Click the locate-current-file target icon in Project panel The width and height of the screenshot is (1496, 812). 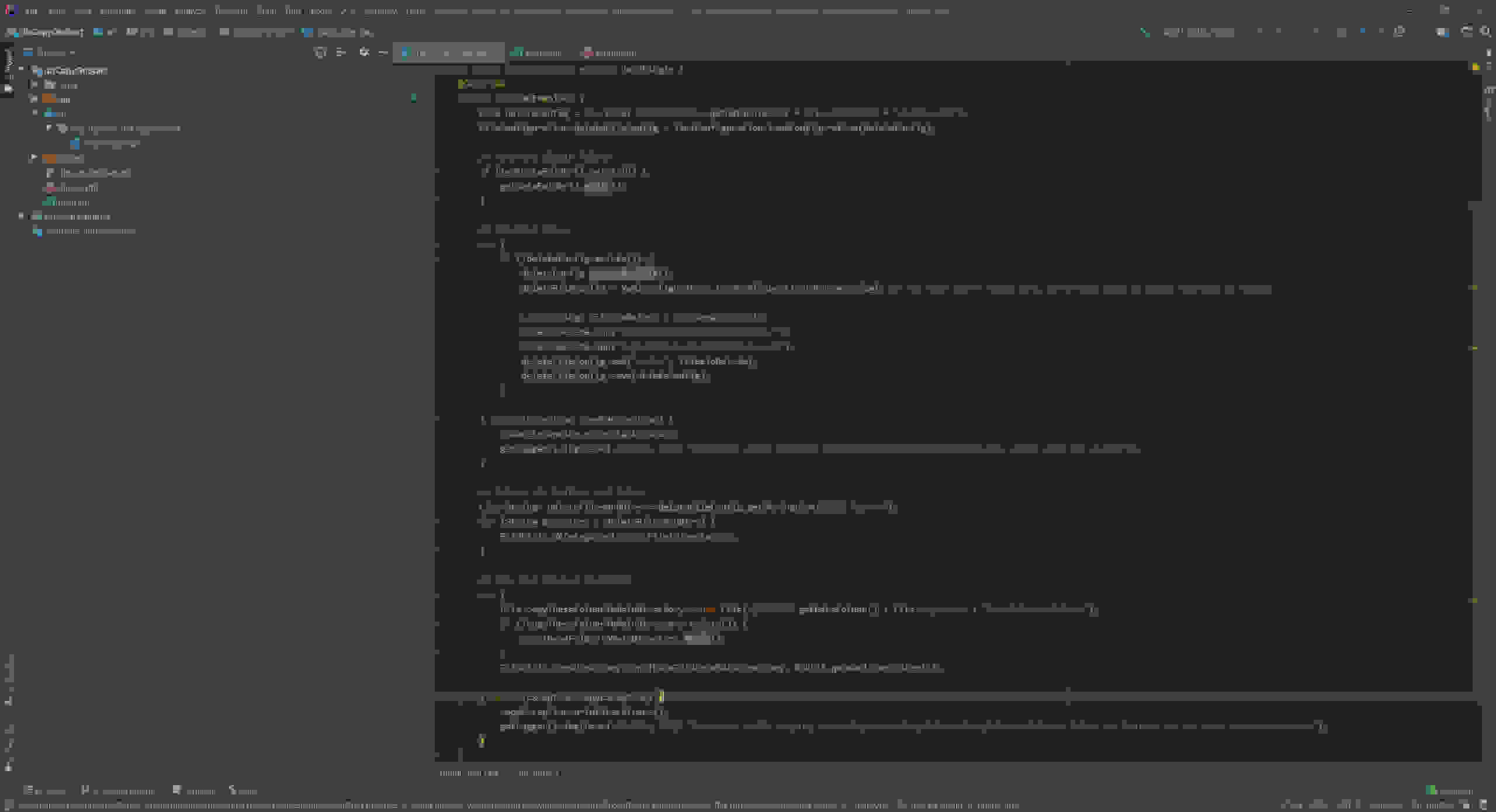[320, 53]
